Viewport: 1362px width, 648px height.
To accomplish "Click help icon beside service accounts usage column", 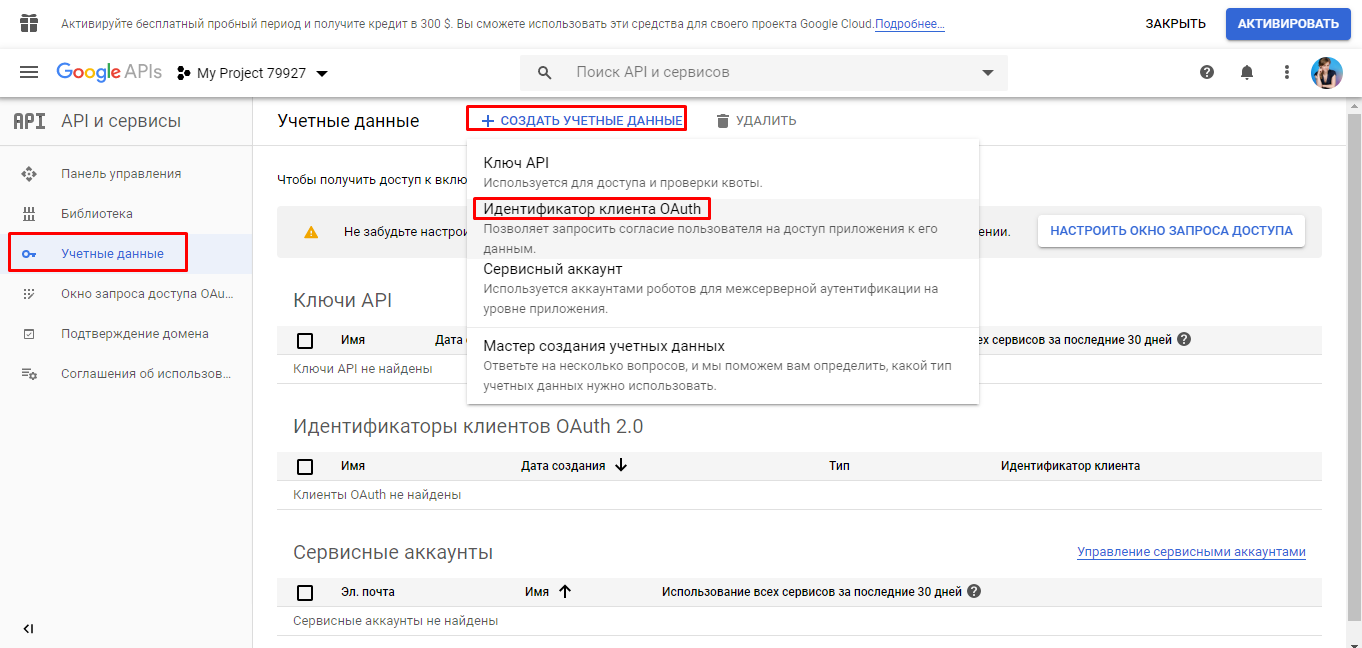I will pos(974,591).
